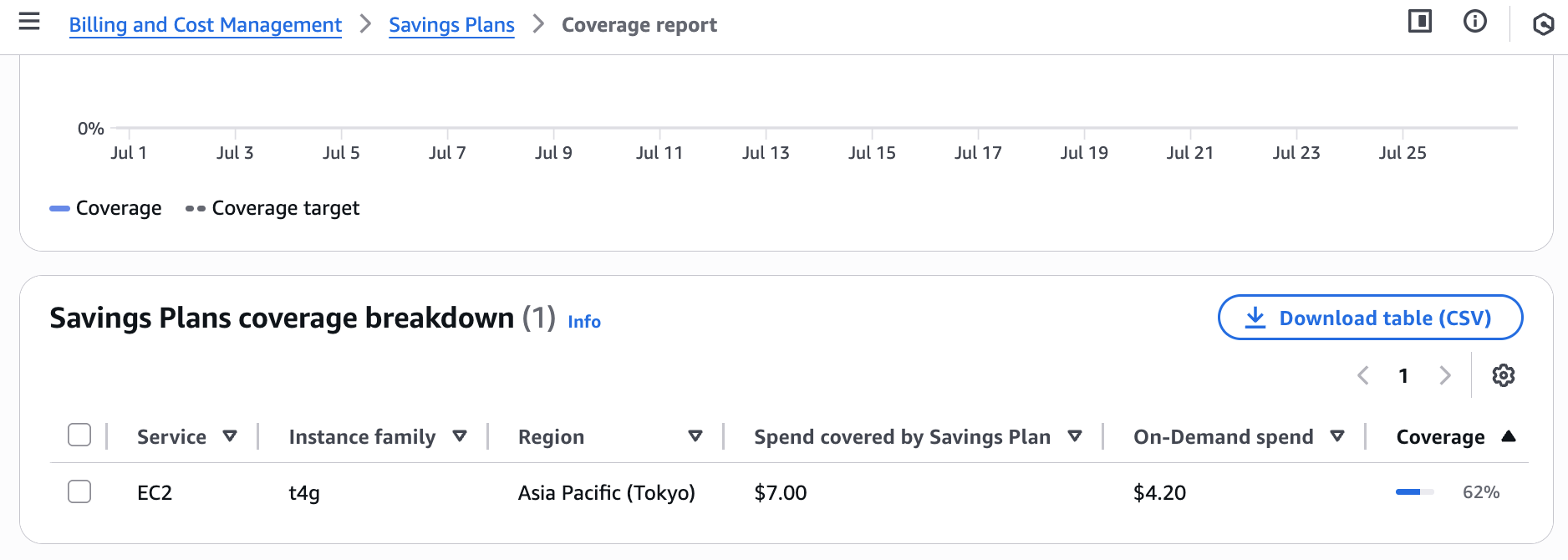This screenshot has height=560, width=1568.
Task: Download table (CSV) button
Action: tap(1370, 318)
